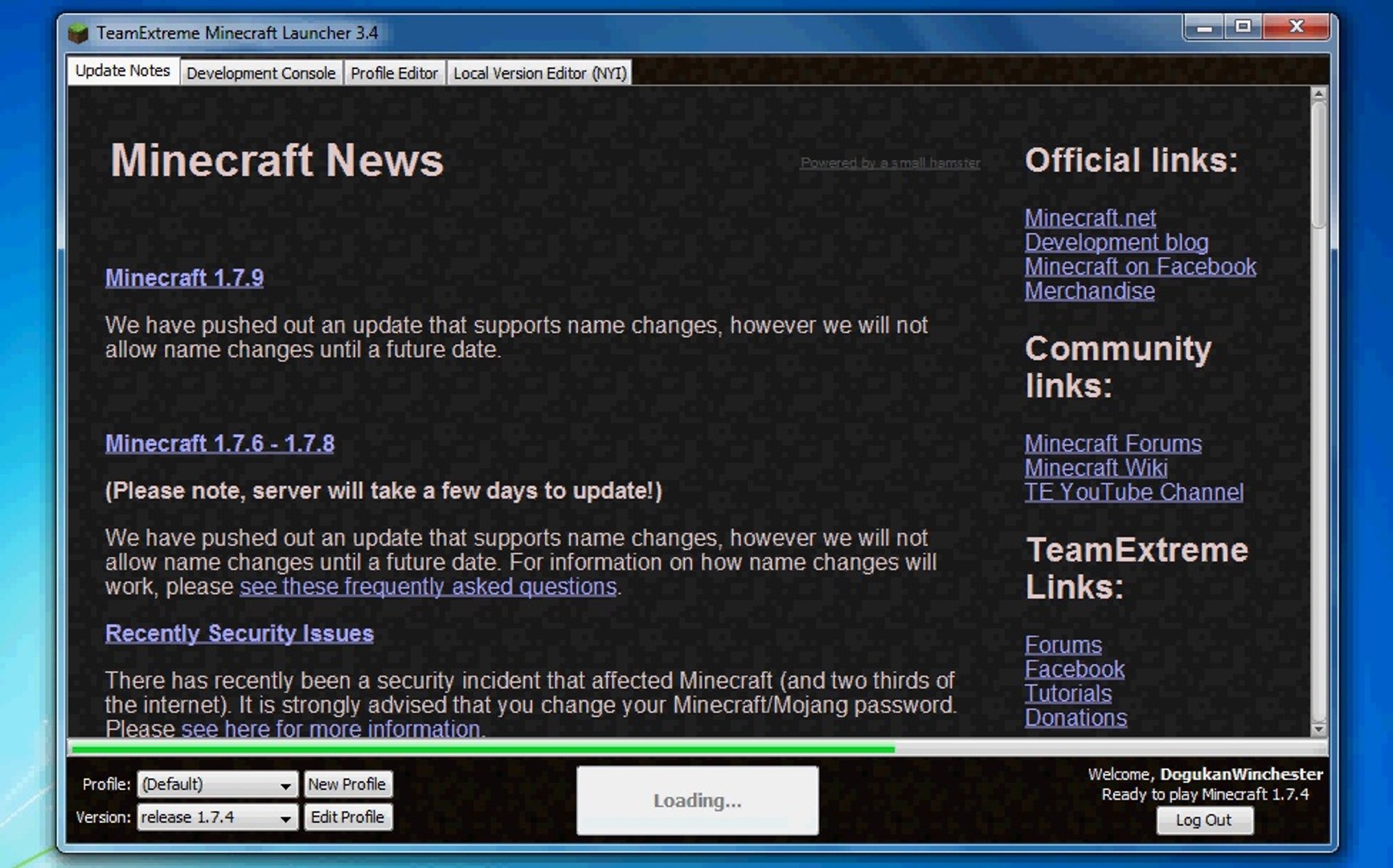
Task: Open the Development Console tab
Action: (261, 73)
